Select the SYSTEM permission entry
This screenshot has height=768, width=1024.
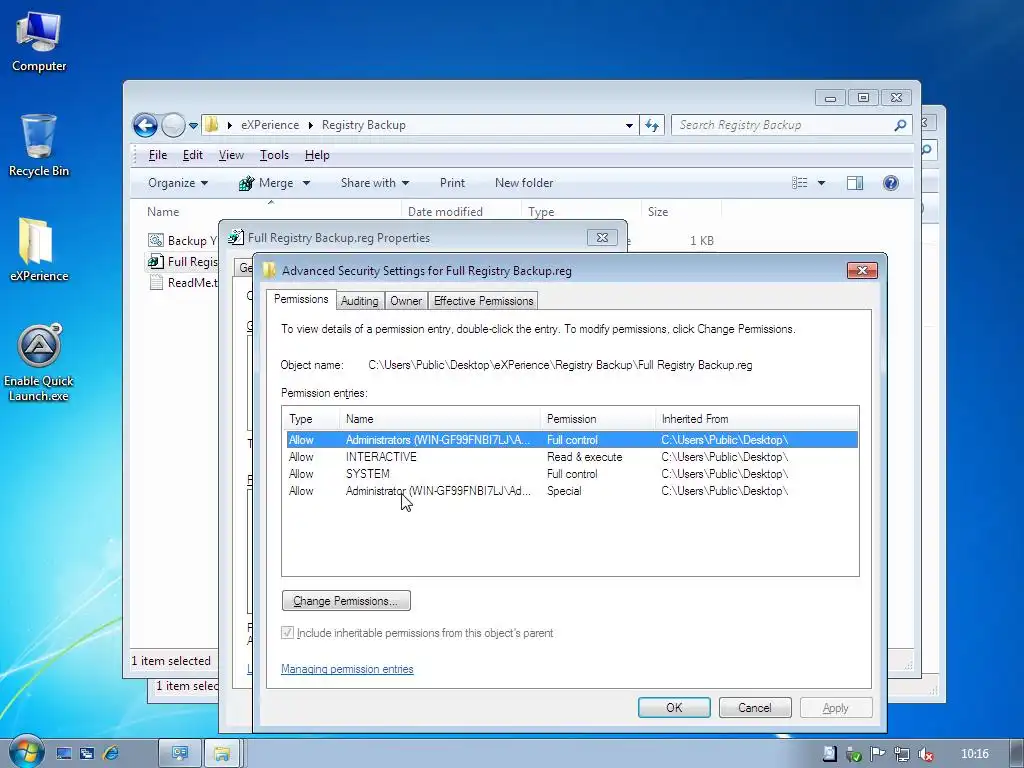point(571,473)
